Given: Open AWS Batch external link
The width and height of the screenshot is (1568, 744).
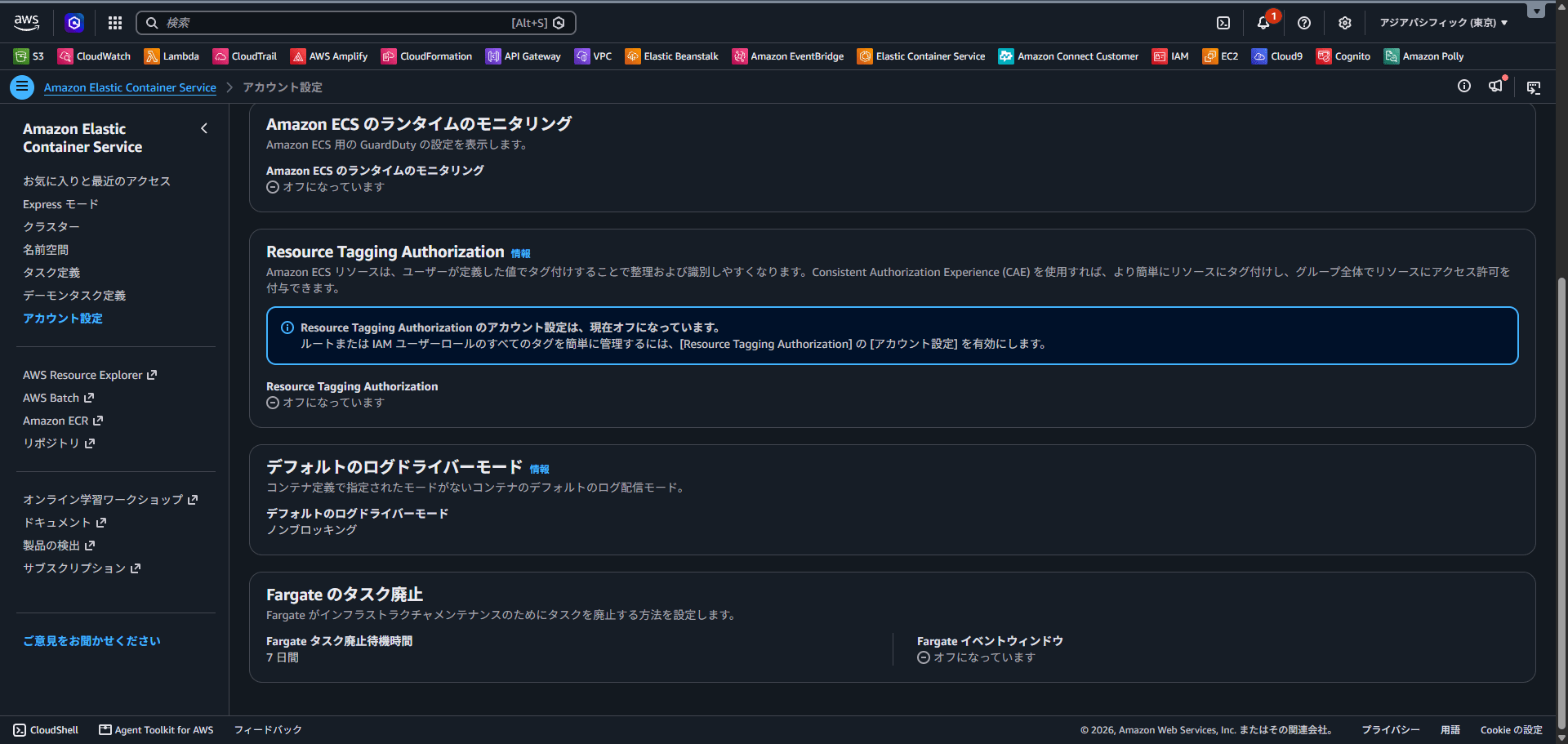Looking at the screenshot, I should point(59,398).
